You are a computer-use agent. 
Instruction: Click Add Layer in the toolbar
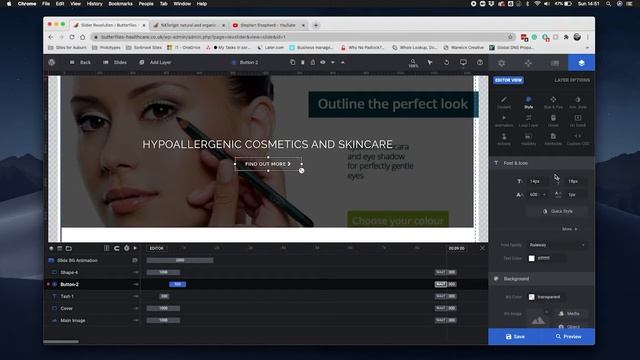156,62
